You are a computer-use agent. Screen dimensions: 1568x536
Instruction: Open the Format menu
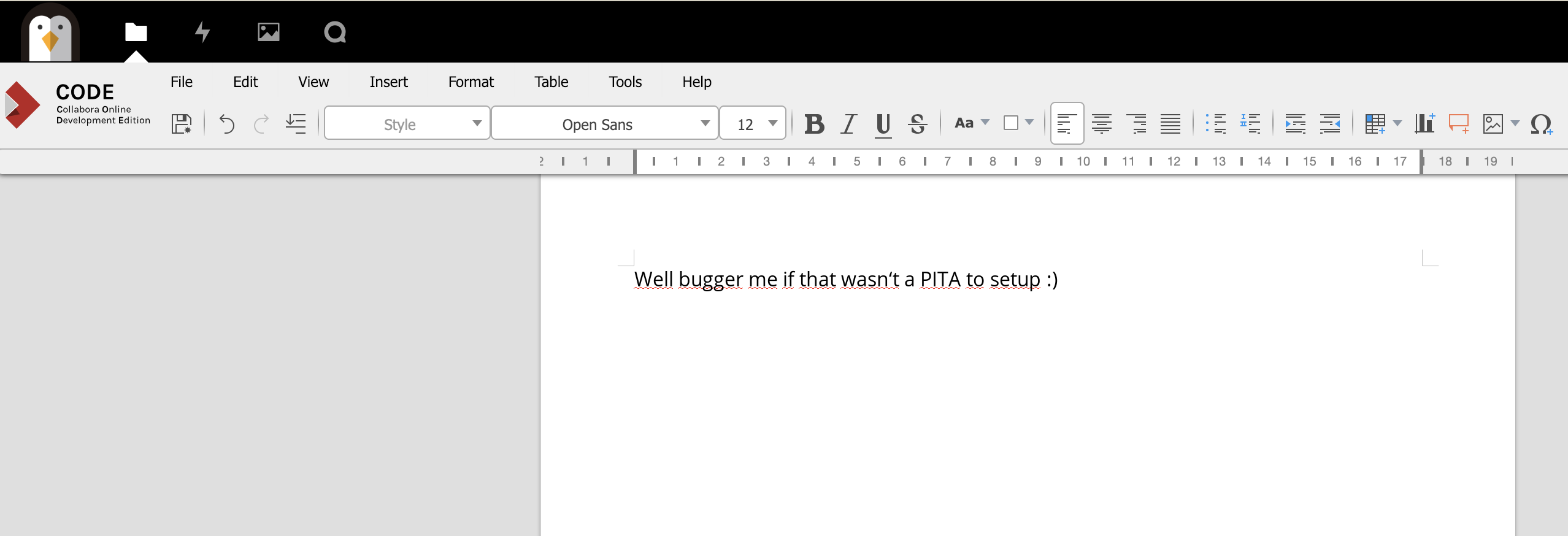pyautogui.click(x=471, y=82)
